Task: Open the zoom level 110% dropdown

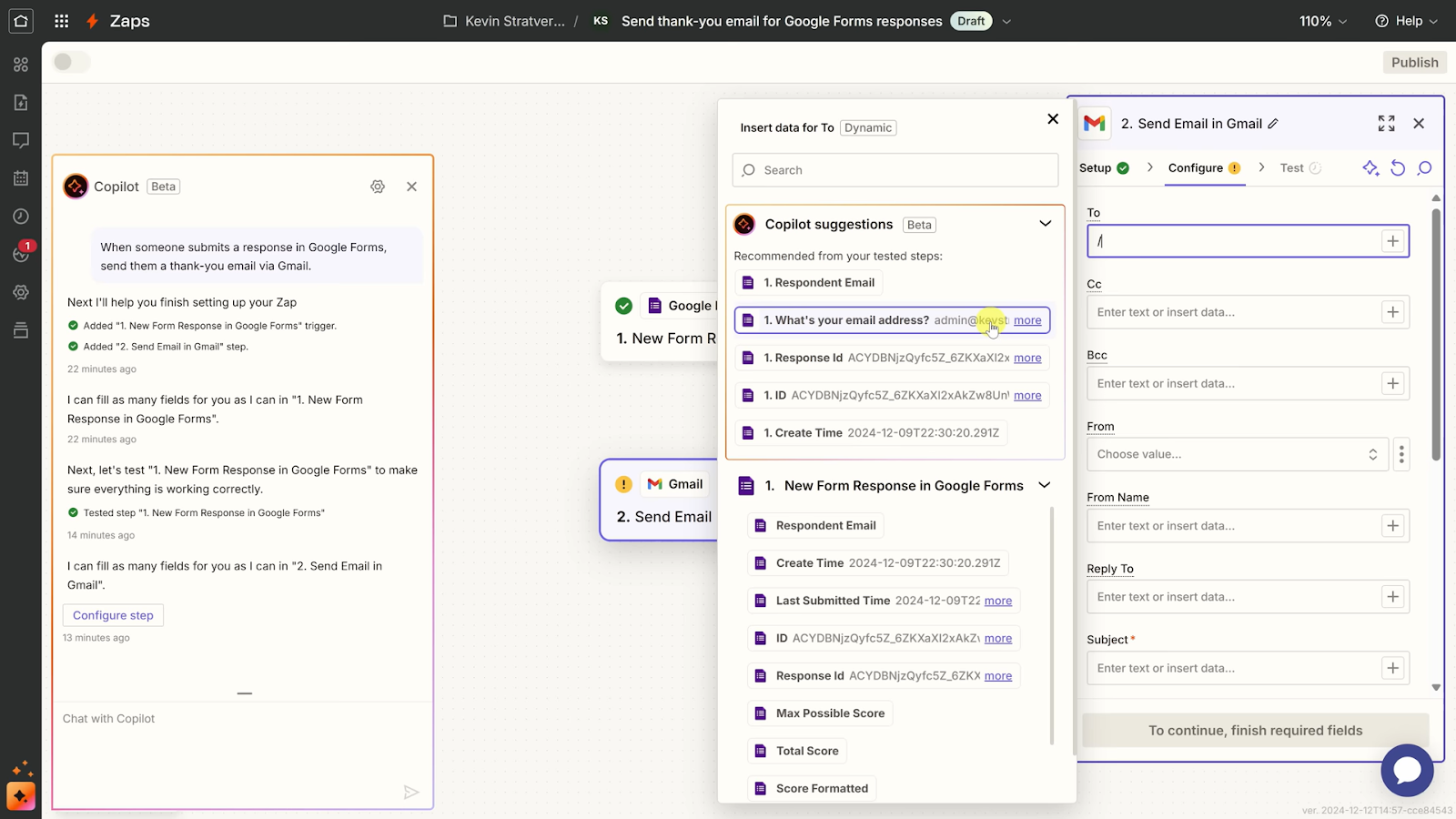Action: point(1323,21)
